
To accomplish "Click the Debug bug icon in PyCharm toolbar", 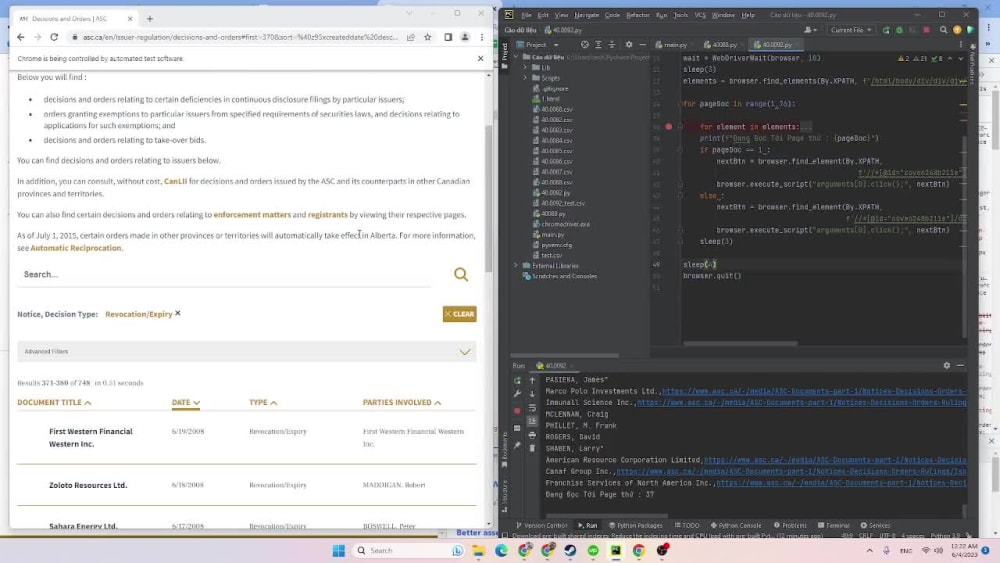I will point(899,30).
